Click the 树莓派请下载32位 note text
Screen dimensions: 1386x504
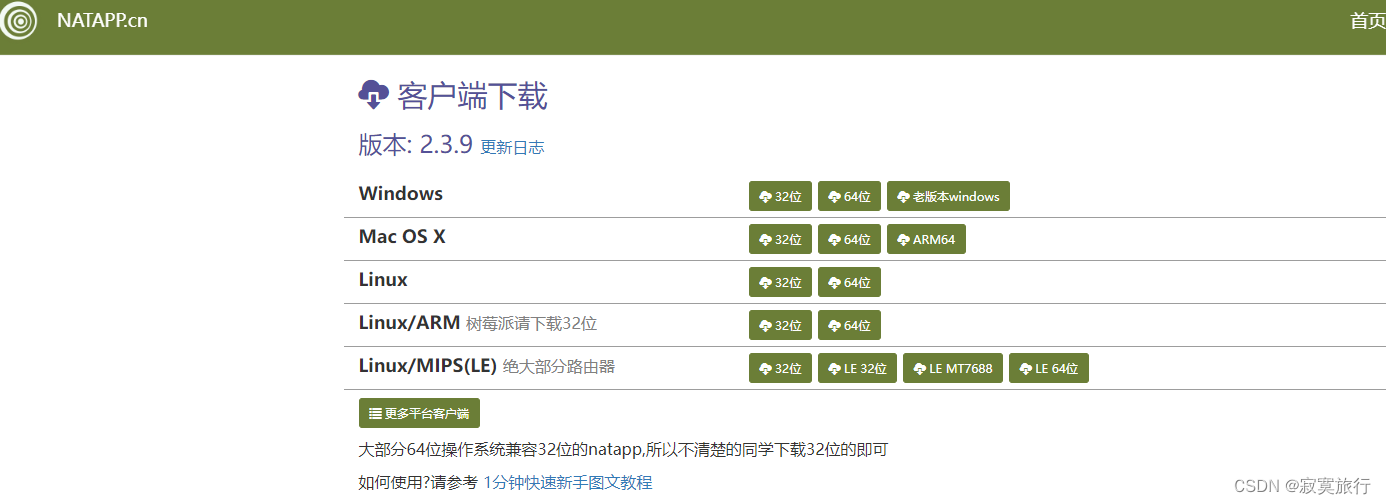[531, 324]
